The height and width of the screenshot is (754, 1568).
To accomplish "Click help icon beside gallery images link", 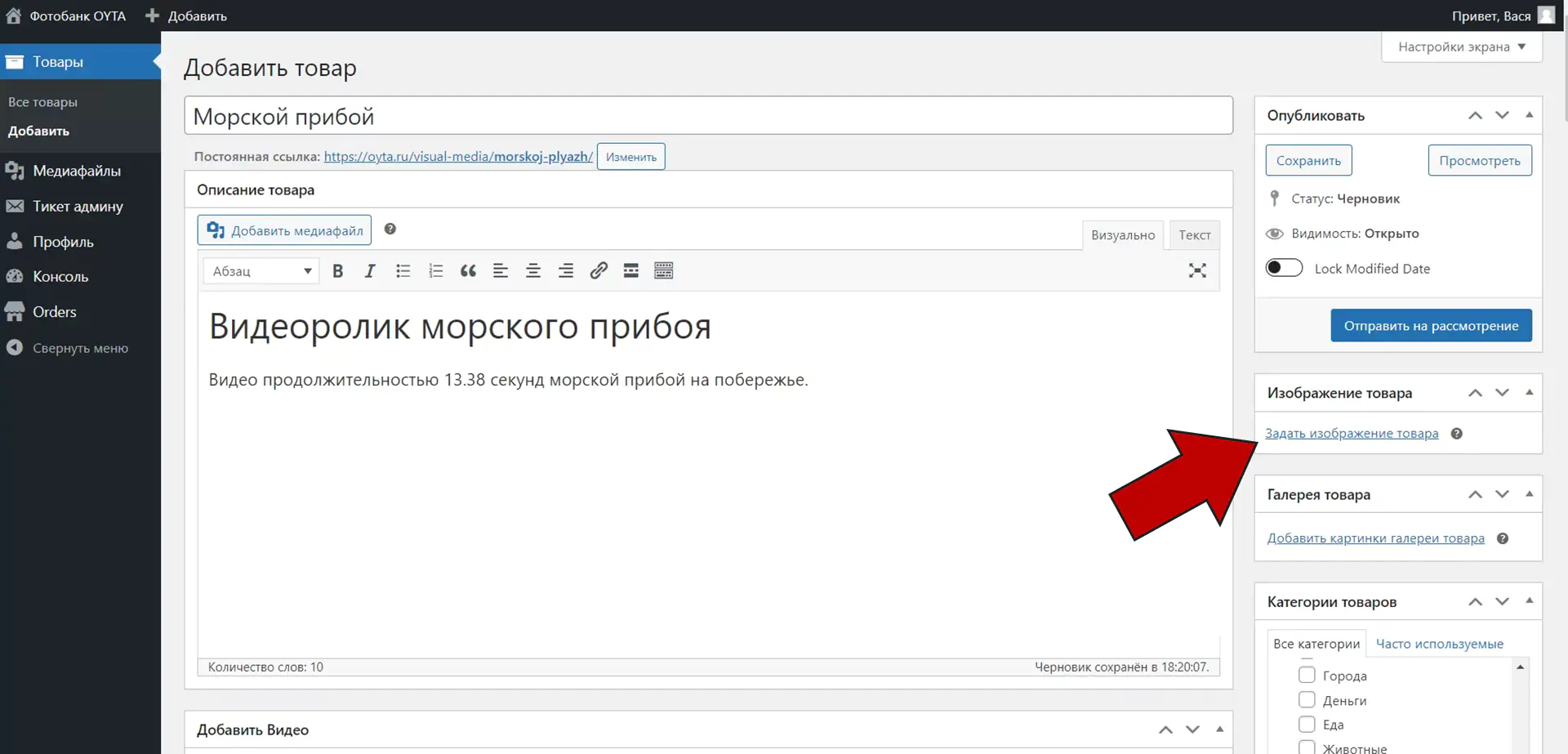I will click(1503, 538).
